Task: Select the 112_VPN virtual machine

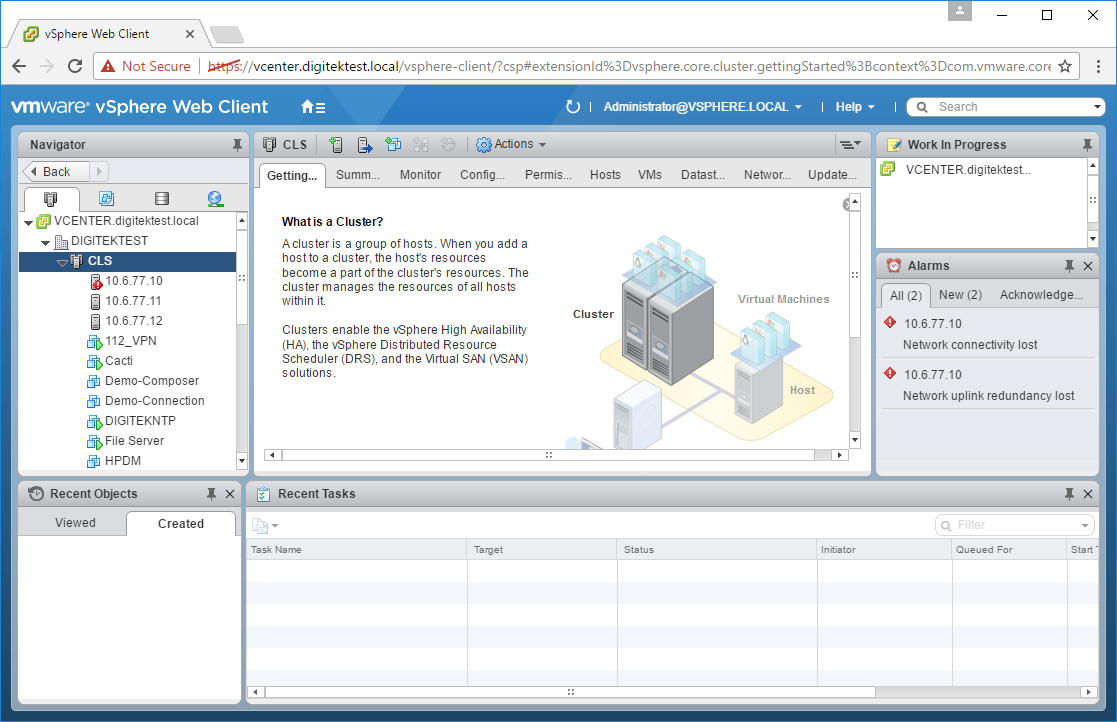Action: (130, 340)
